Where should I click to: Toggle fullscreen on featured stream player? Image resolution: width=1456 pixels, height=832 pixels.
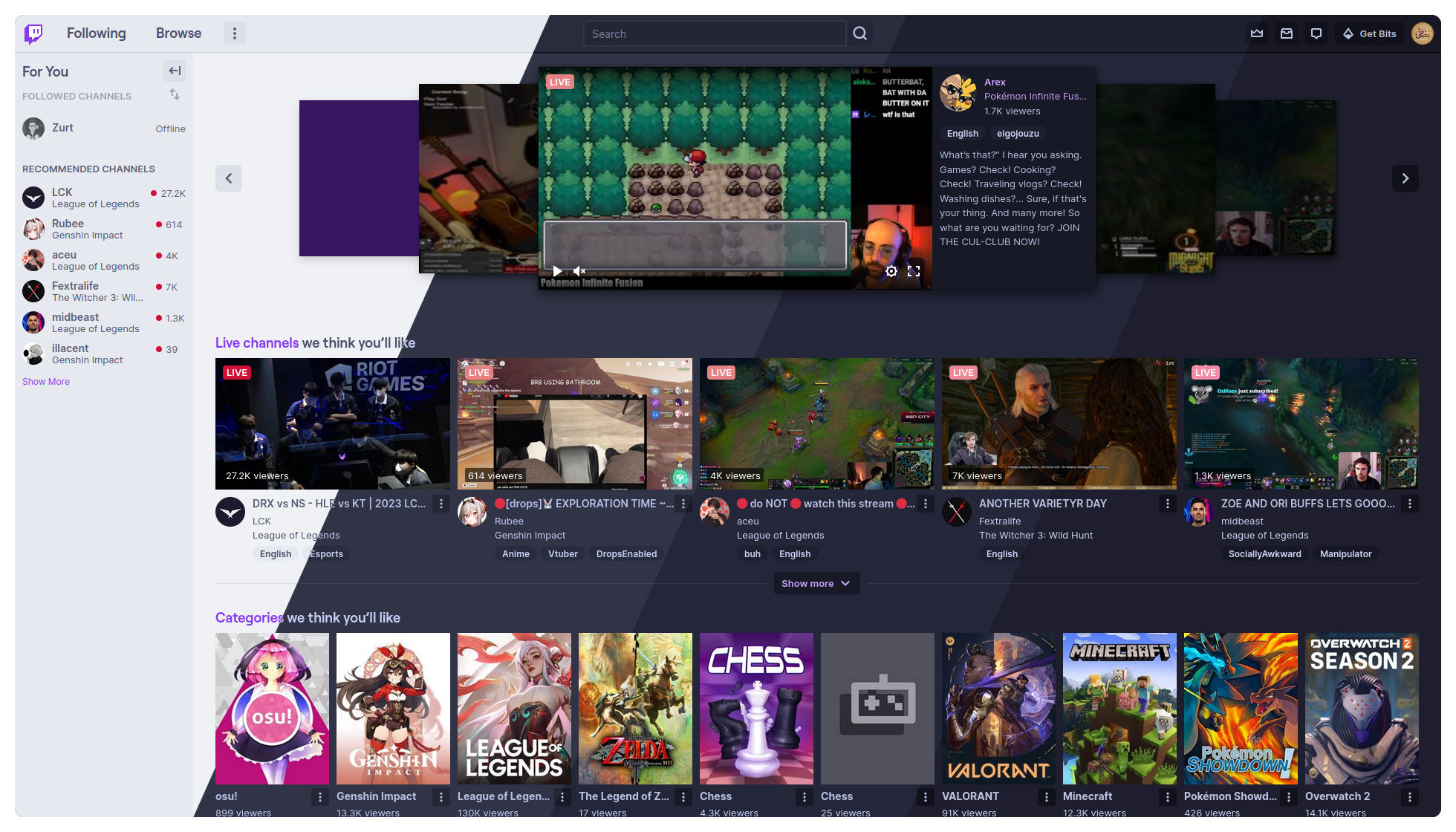pos(914,271)
